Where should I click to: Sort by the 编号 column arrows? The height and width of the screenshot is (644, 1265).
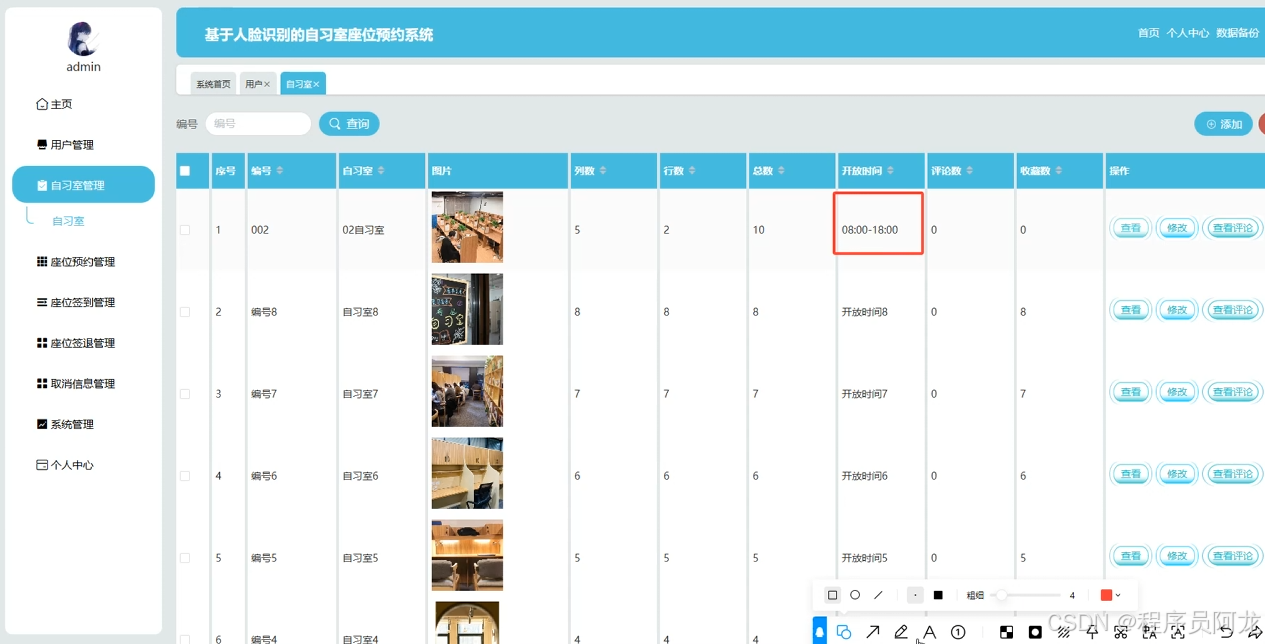pos(280,171)
